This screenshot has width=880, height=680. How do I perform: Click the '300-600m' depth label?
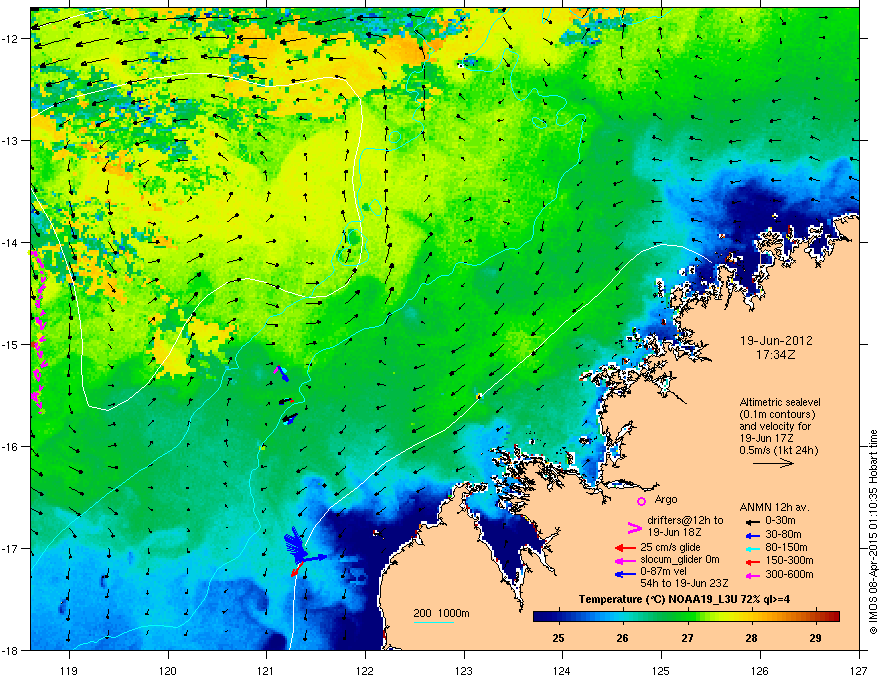(x=789, y=574)
